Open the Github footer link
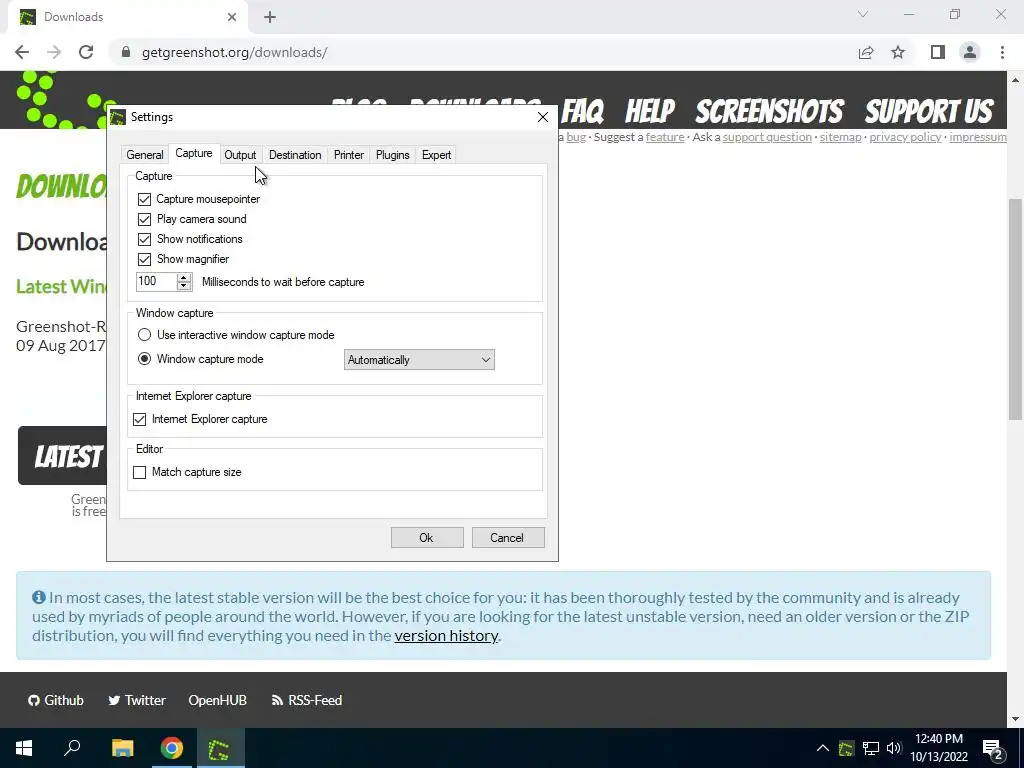The image size is (1024, 768). pyautogui.click(x=56, y=700)
